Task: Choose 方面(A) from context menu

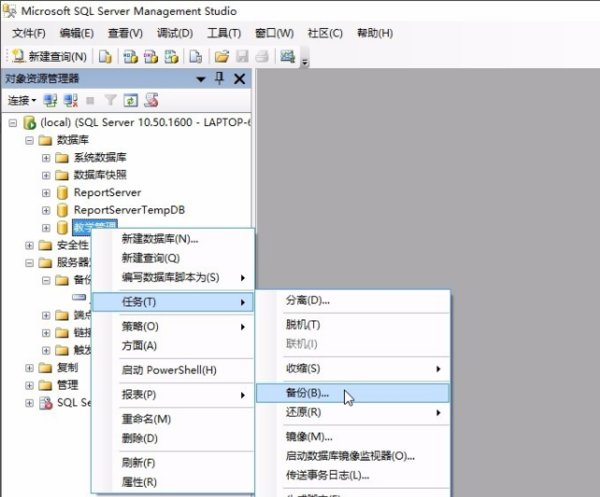Action: click(x=173, y=346)
